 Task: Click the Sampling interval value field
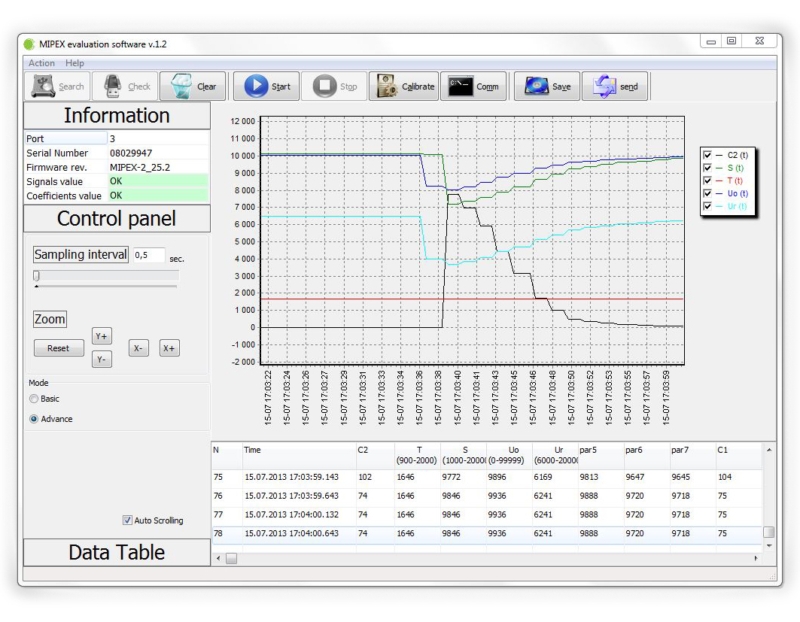(149, 255)
